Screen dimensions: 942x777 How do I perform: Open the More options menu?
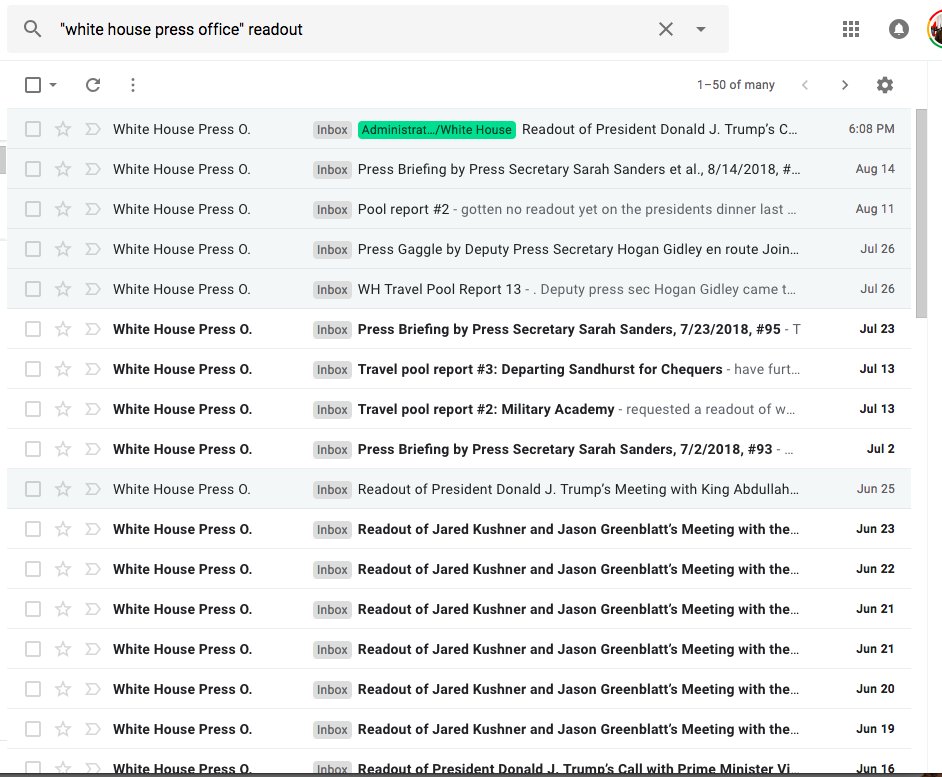[133, 85]
